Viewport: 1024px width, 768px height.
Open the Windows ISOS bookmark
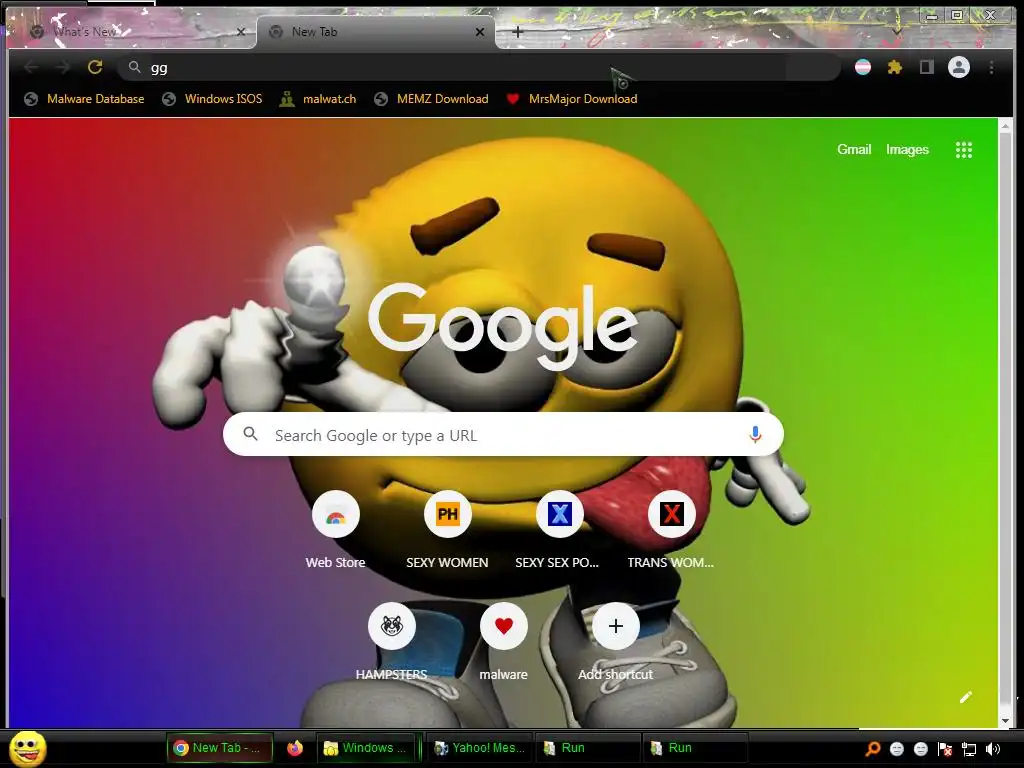212,99
